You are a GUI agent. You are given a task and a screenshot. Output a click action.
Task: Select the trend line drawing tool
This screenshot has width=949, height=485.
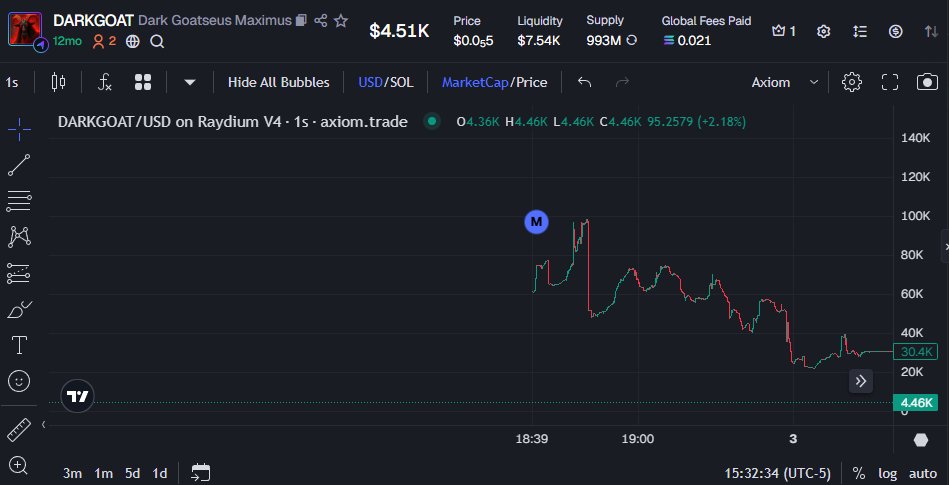pyautogui.click(x=19, y=165)
